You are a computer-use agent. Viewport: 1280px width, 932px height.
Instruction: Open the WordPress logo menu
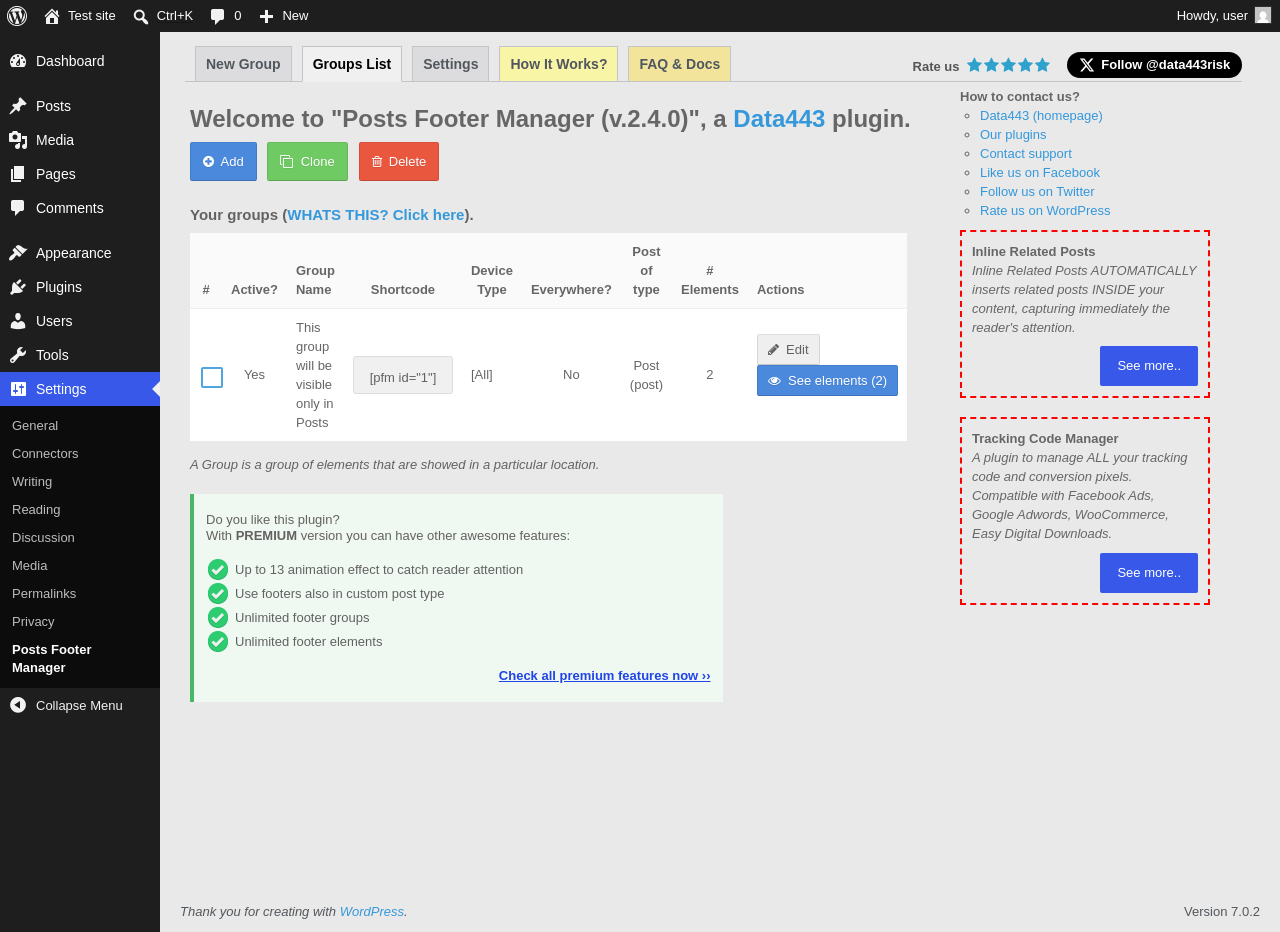(17, 16)
